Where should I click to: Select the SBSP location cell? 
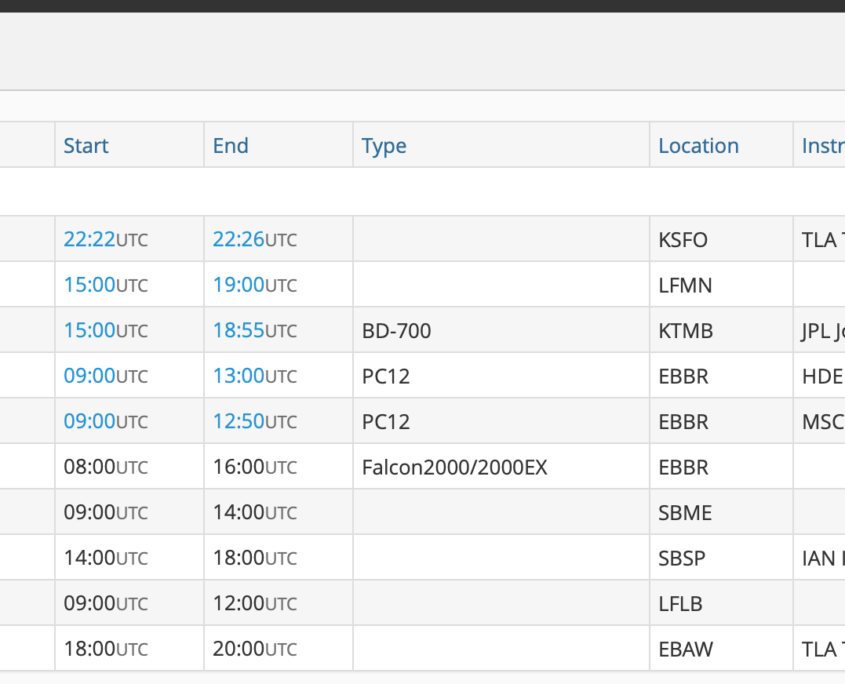682,558
